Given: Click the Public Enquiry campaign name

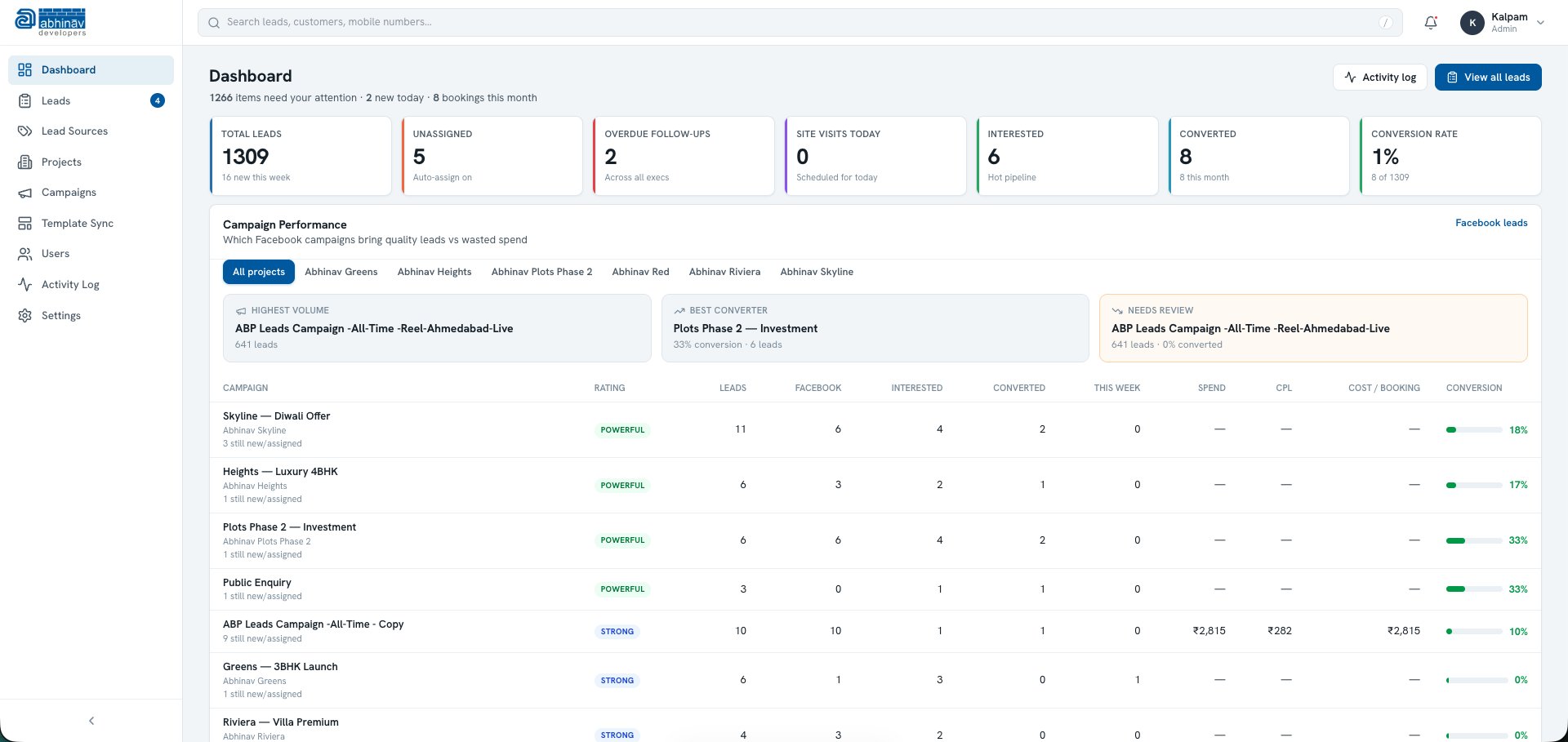Looking at the screenshot, I should [257, 583].
